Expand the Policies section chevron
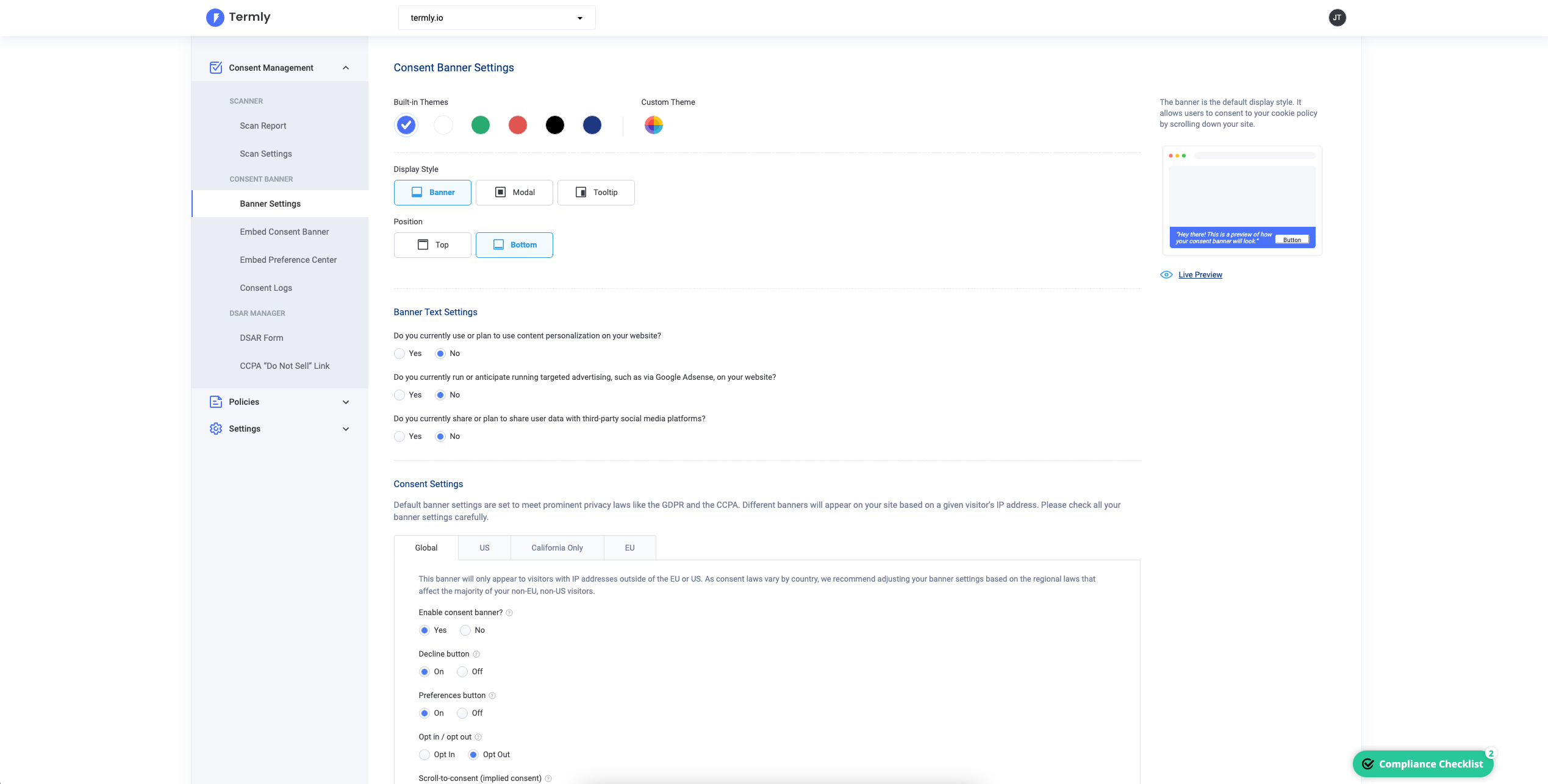This screenshot has width=1548, height=784. point(346,402)
